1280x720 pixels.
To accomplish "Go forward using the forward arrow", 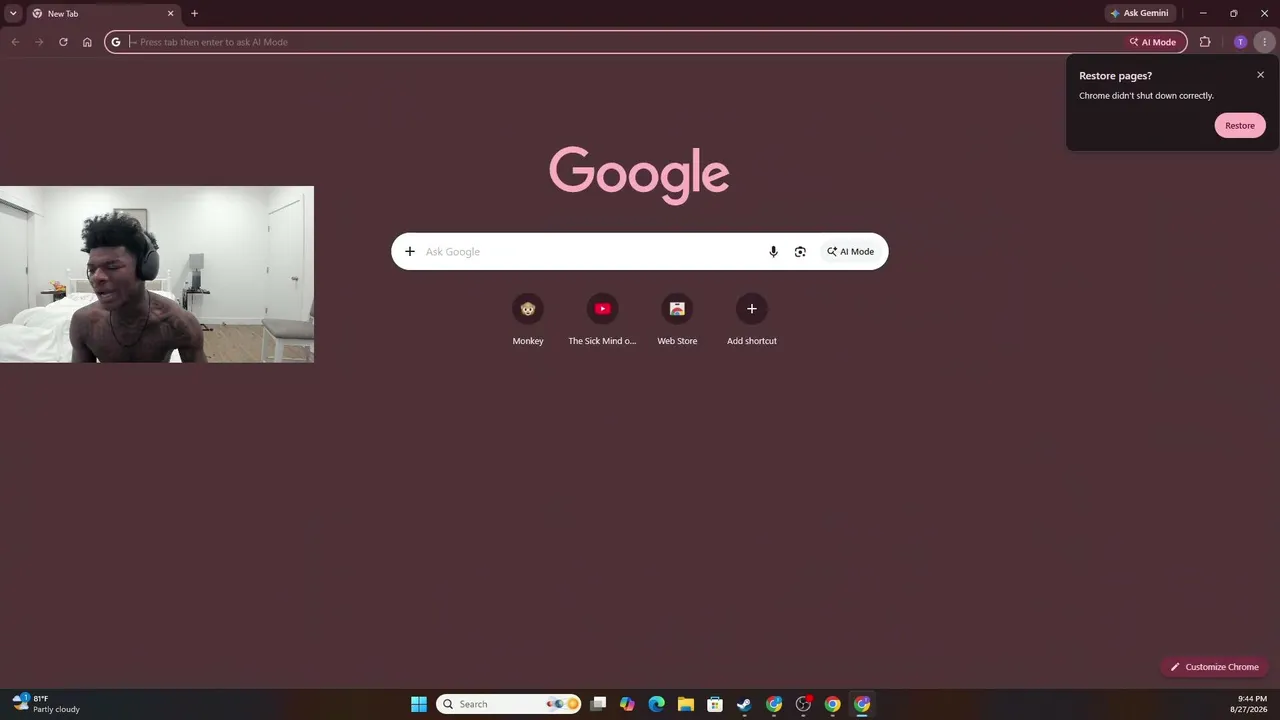I will [39, 42].
